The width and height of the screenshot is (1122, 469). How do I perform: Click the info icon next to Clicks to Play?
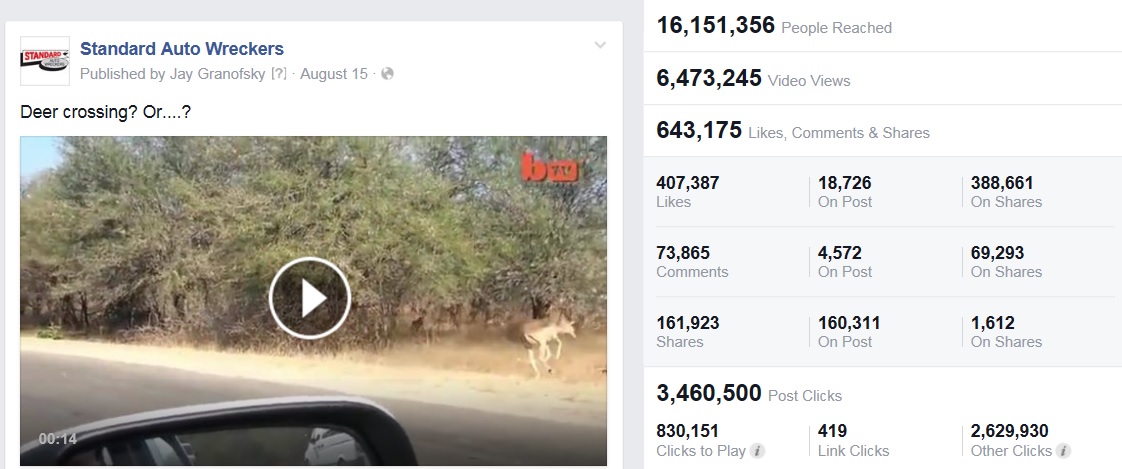tap(758, 451)
